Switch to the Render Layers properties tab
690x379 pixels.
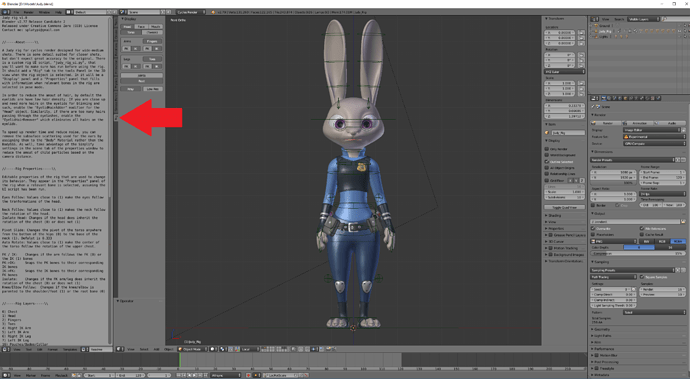point(610,98)
